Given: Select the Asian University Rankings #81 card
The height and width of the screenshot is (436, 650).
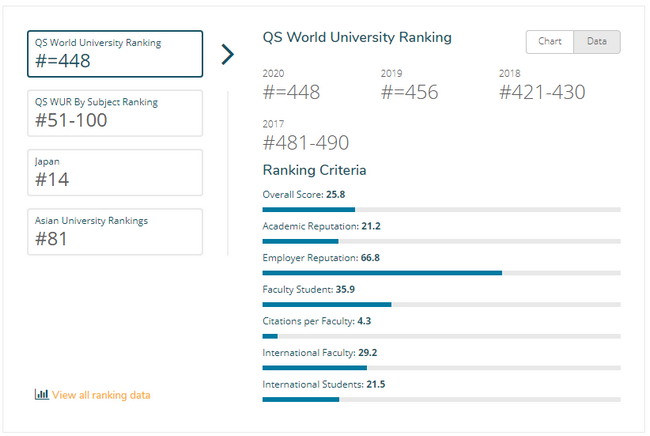Looking at the screenshot, I should 115,232.
